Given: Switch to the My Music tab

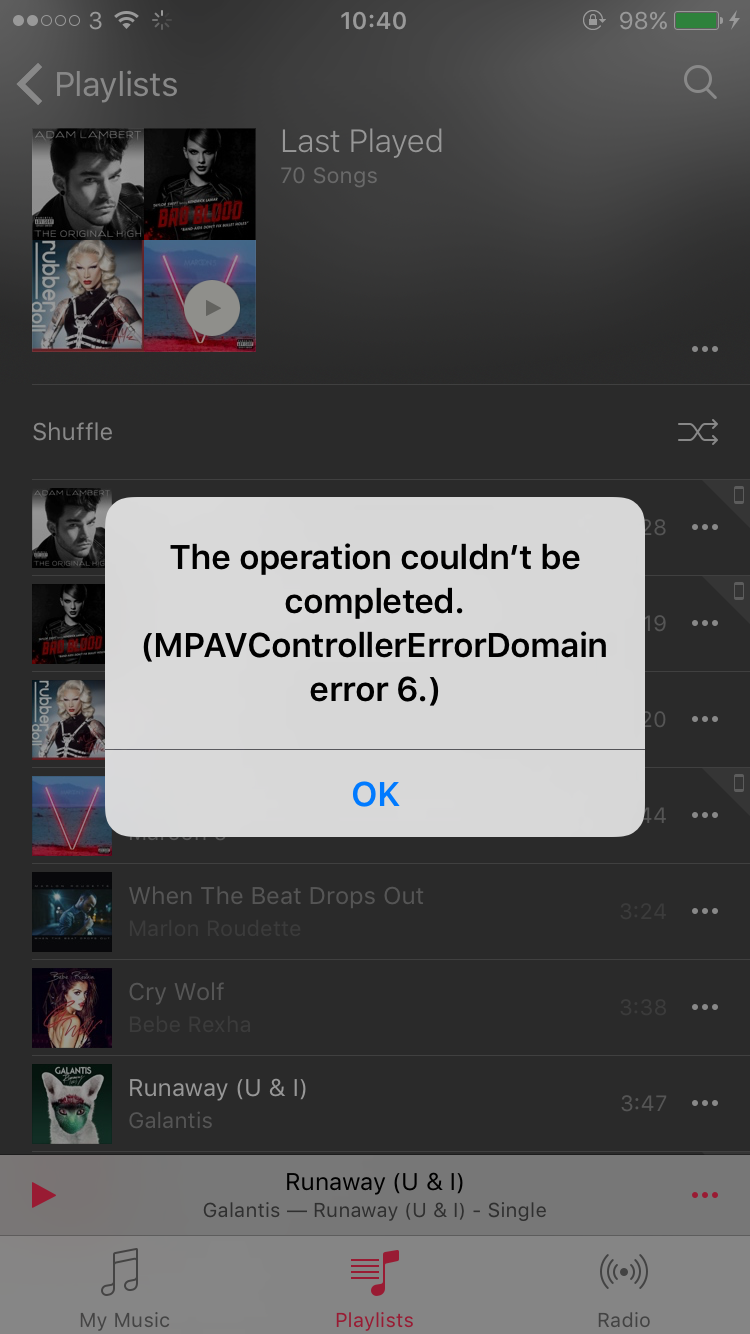Looking at the screenshot, I should (x=124, y=1288).
